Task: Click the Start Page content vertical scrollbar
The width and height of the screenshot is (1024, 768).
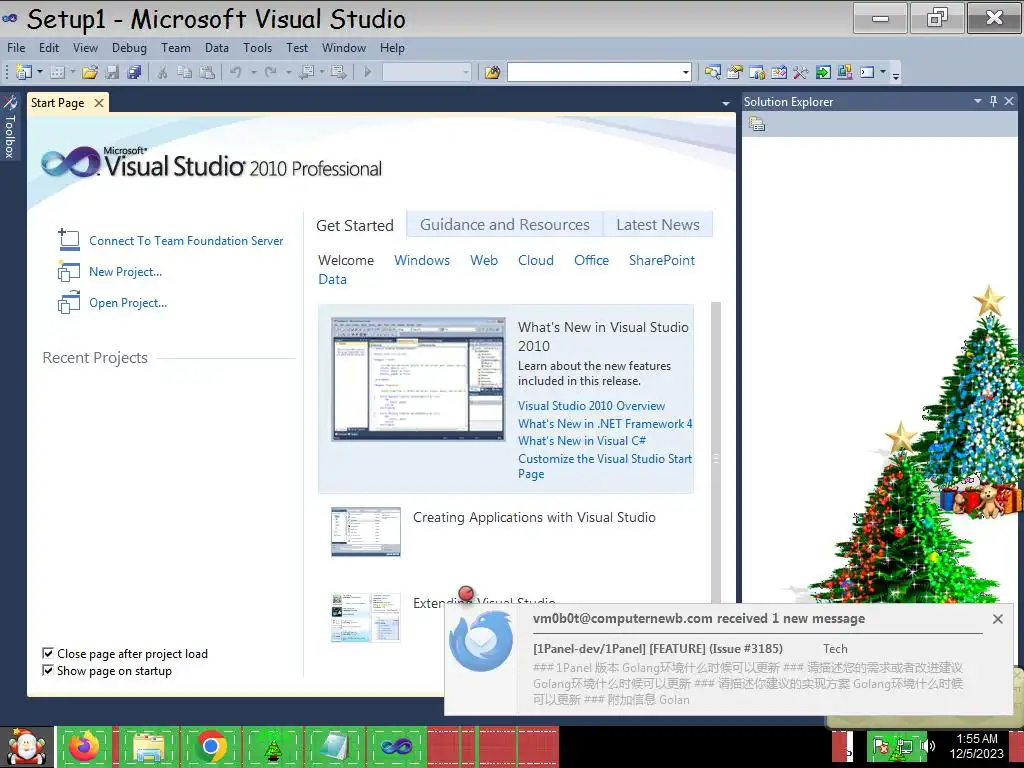Action: click(716, 452)
